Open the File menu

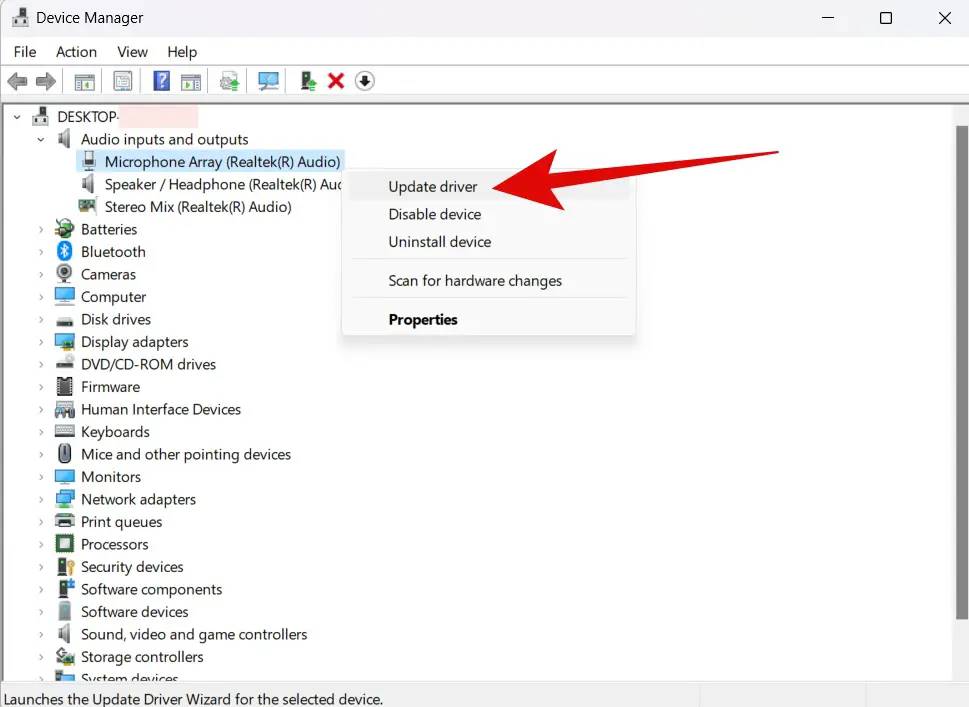(x=25, y=52)
